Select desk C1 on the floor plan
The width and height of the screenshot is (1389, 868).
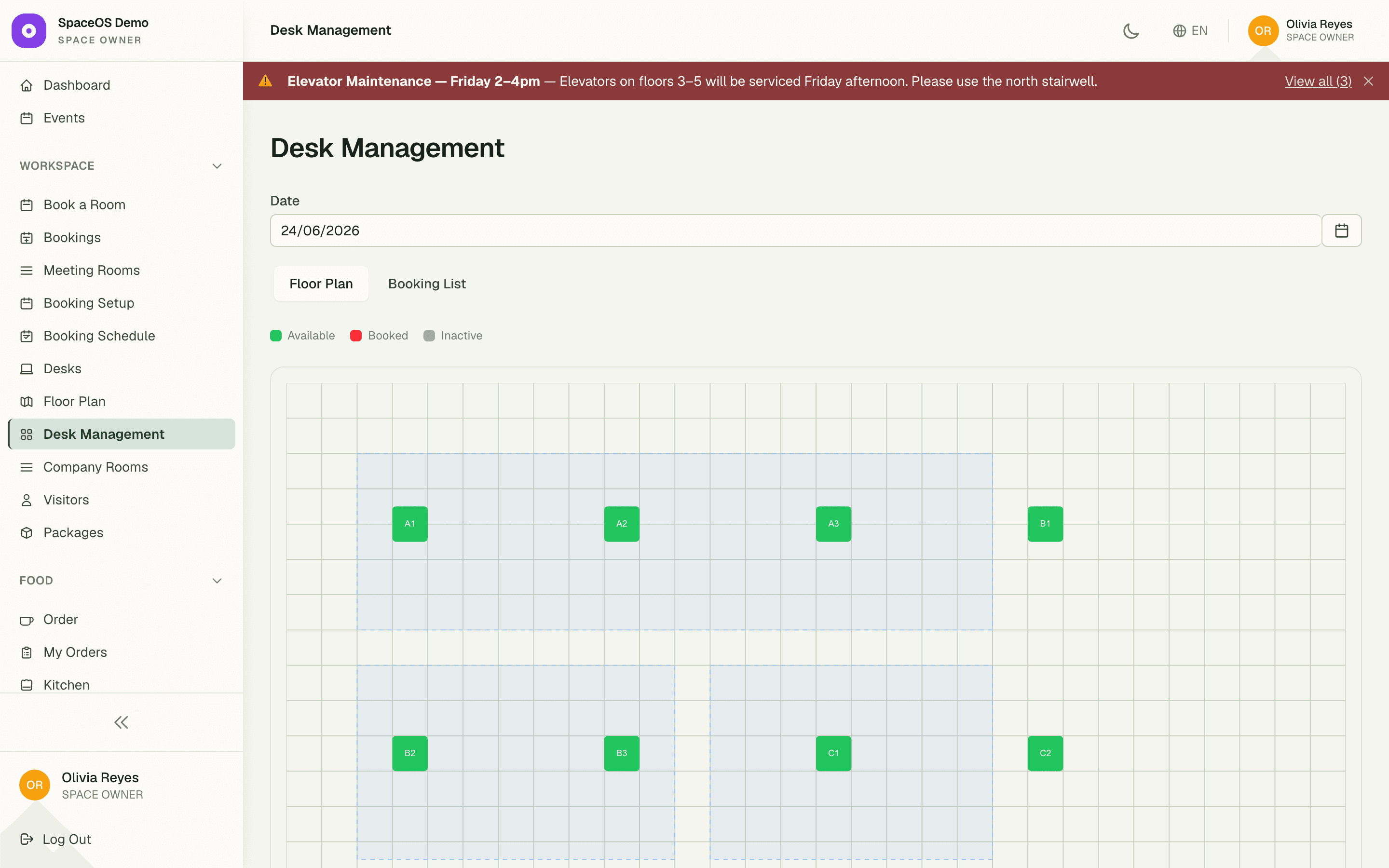[833, 753]
